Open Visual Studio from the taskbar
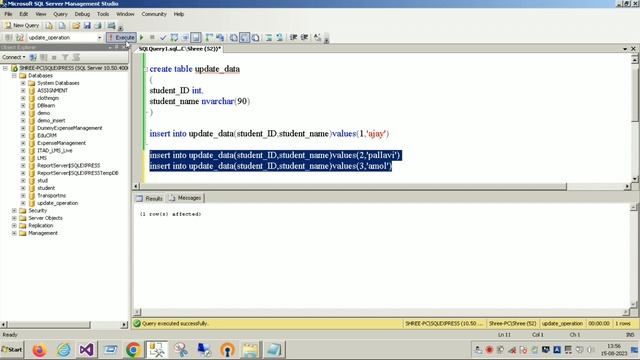 tap(87, 350)
